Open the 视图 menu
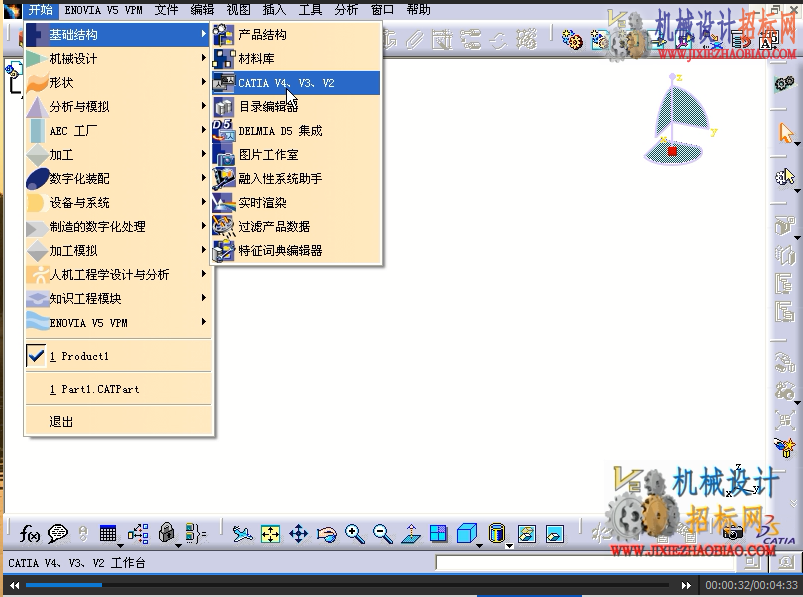 point(238,10)
